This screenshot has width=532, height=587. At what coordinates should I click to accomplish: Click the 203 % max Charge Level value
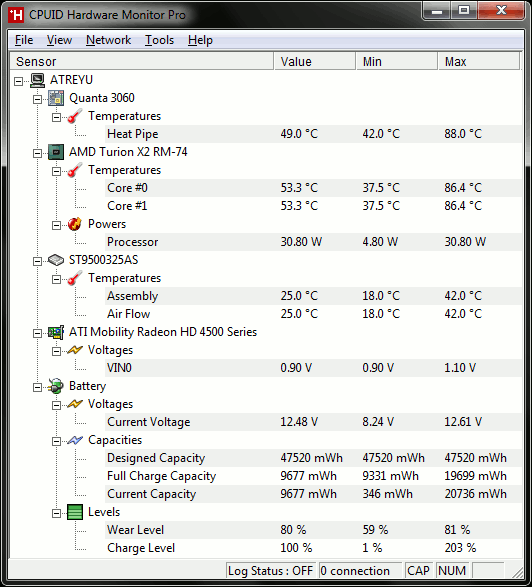[x=460, y=548]
